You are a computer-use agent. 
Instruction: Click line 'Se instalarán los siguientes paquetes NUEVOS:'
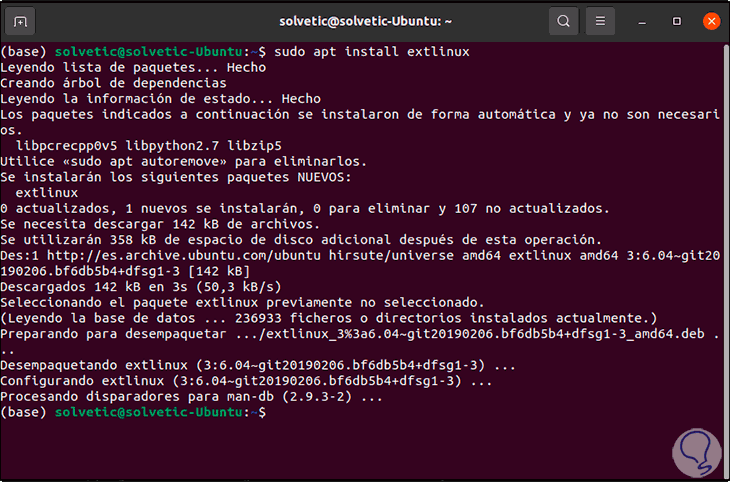pos(176,177)
